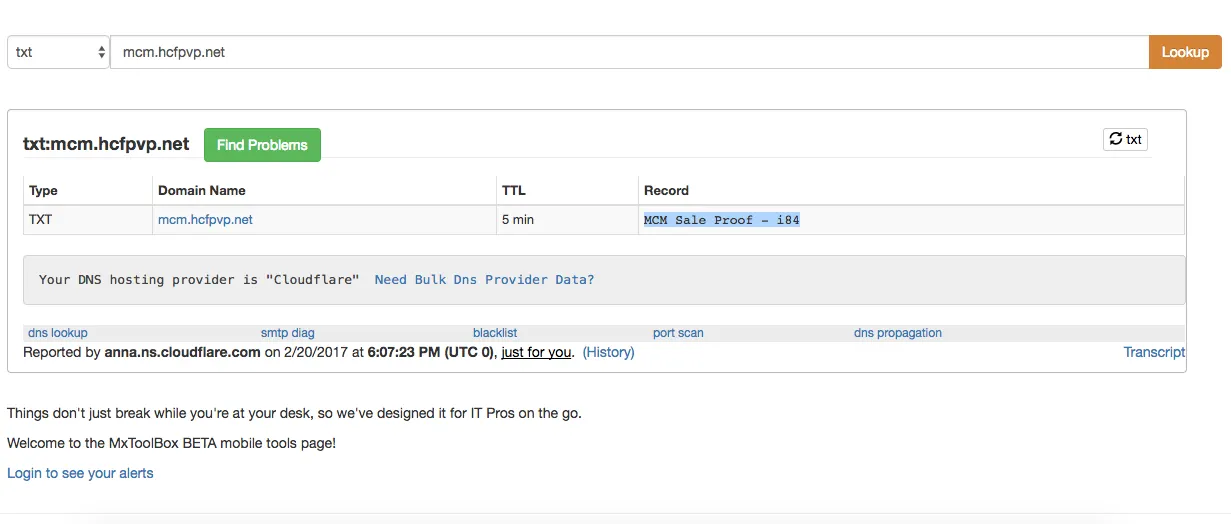Select the dns propagation tool link
Image resolution: width=1231 pixels, height=524 pixels.
click(898, 333)
